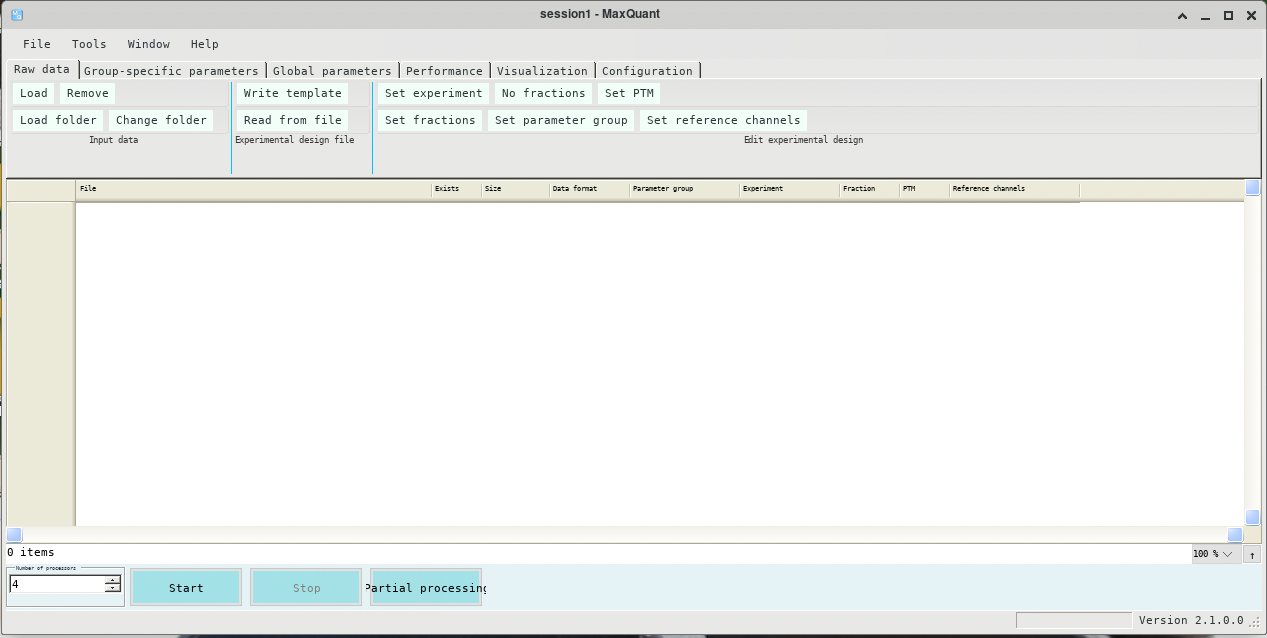Close the MaxQuant window
This screenshot has width=1267, height=638.
coord(1252,15)
